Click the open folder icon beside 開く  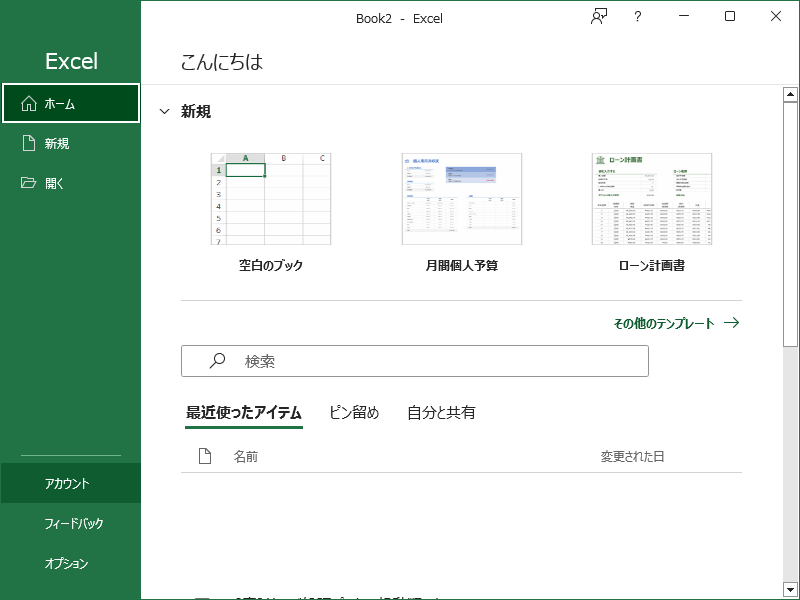point(29,183)
